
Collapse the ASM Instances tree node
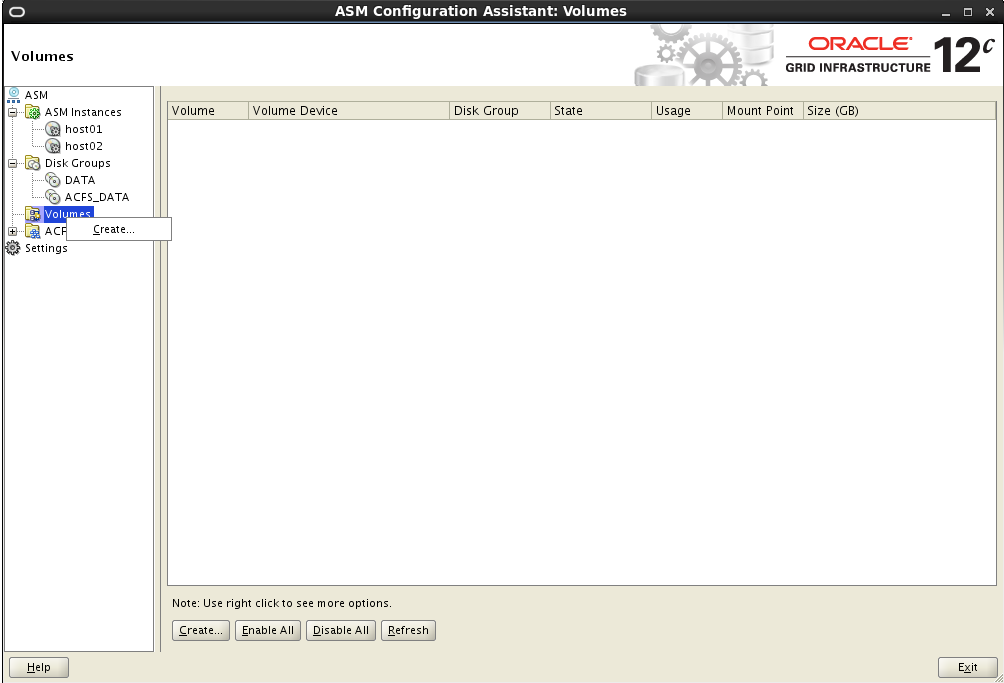pyautogui.click(x=12, y=112)
